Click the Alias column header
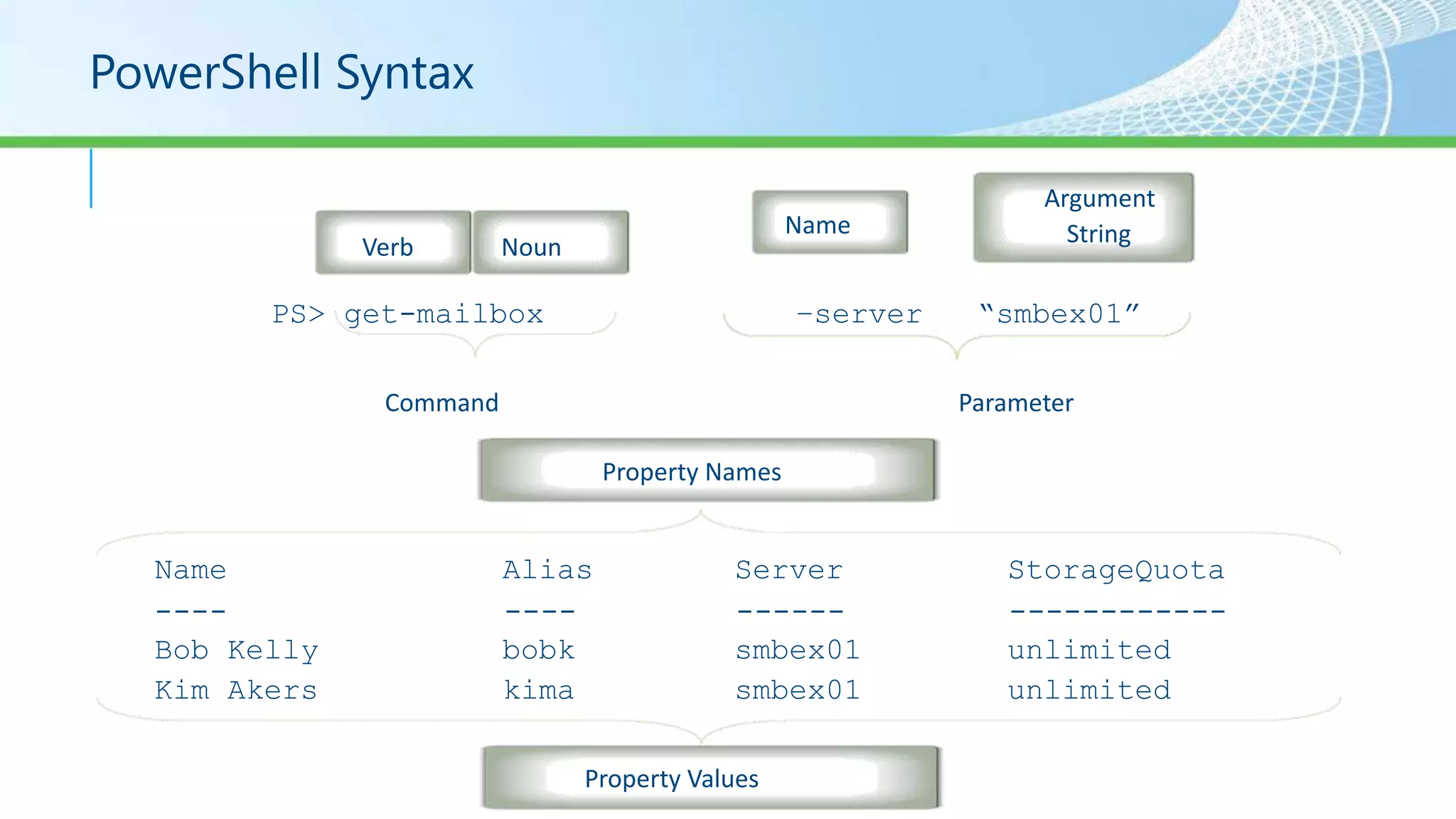 pyautogui.click(x=547, y=570)
